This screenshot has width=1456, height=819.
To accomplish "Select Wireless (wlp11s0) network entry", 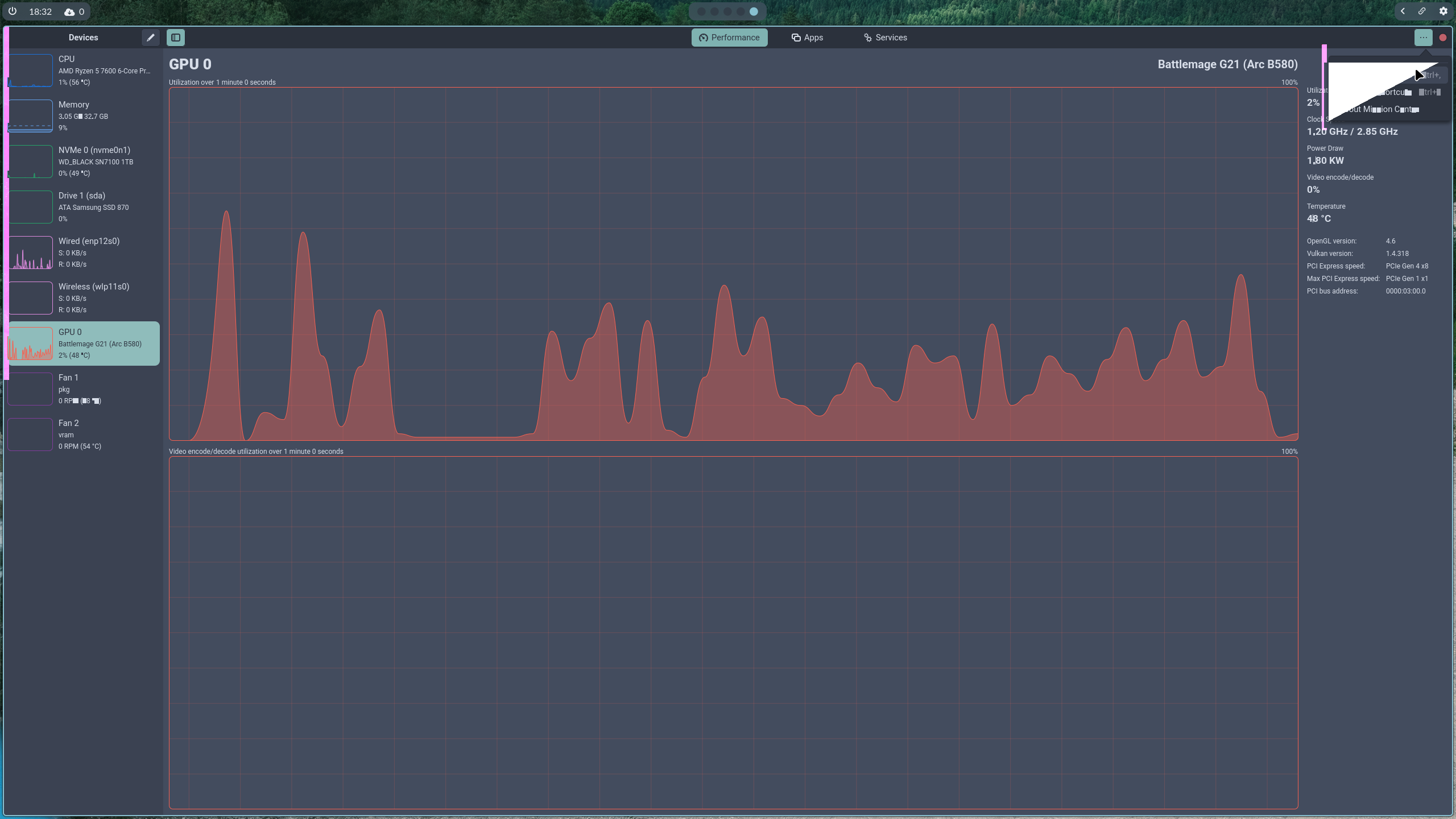I will (x=84, y=298).
